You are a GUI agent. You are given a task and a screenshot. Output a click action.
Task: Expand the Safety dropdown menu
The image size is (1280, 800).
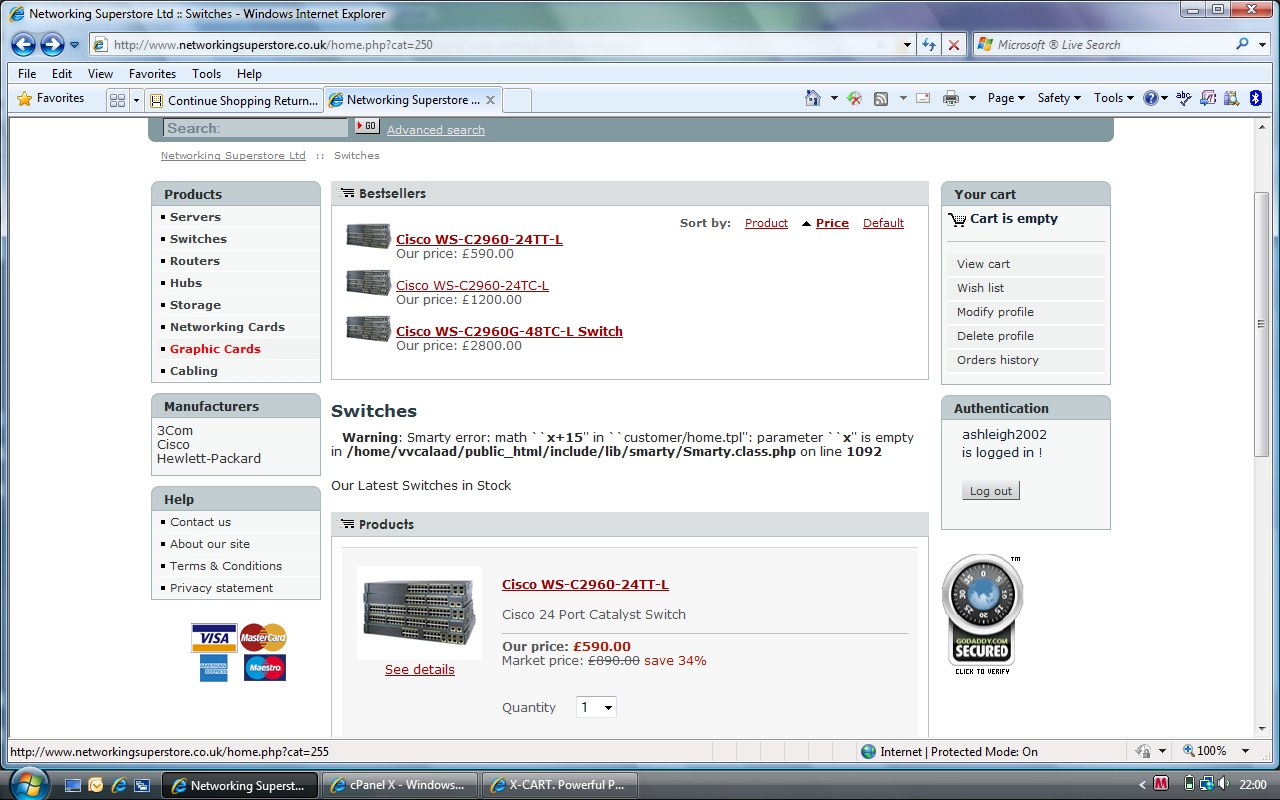(1059, 98)
